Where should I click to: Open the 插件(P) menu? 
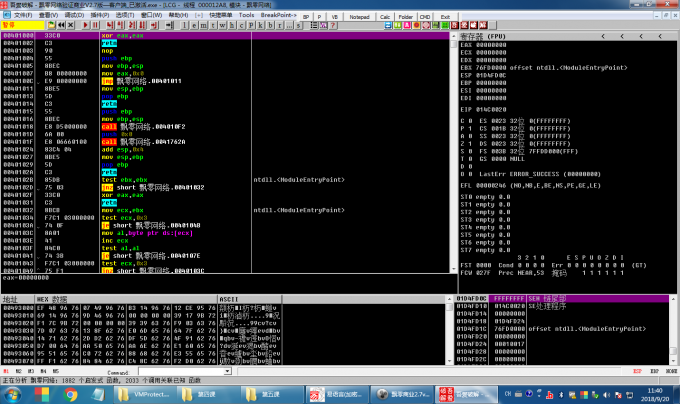(100, 15)
